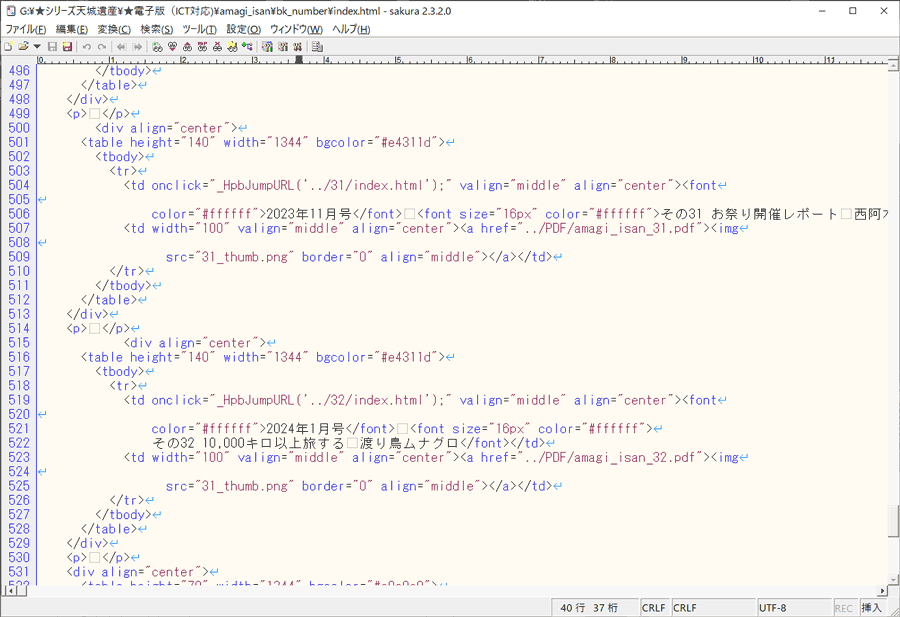Expand the recent files arrow beside Open
This screenshot has width=900, height=617.
click(37, 46)
